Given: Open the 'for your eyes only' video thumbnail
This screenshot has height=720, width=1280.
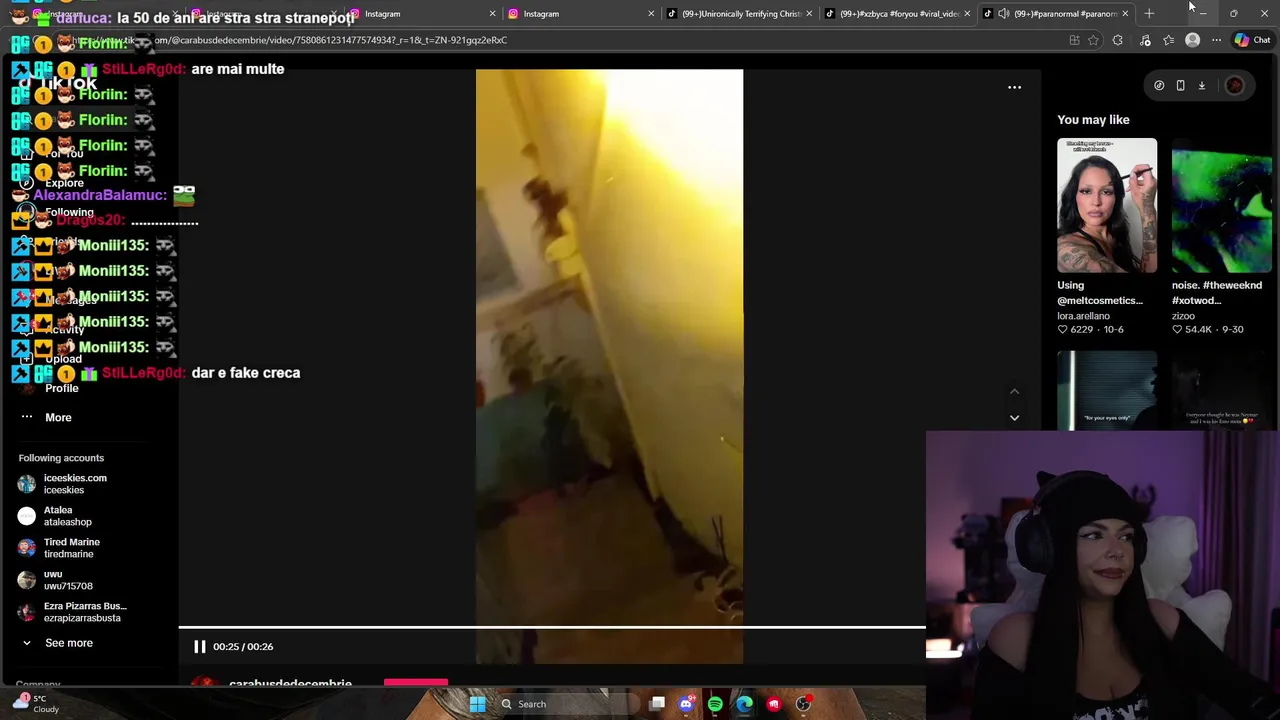Looking at the screenshot, I should (1107, 391).
